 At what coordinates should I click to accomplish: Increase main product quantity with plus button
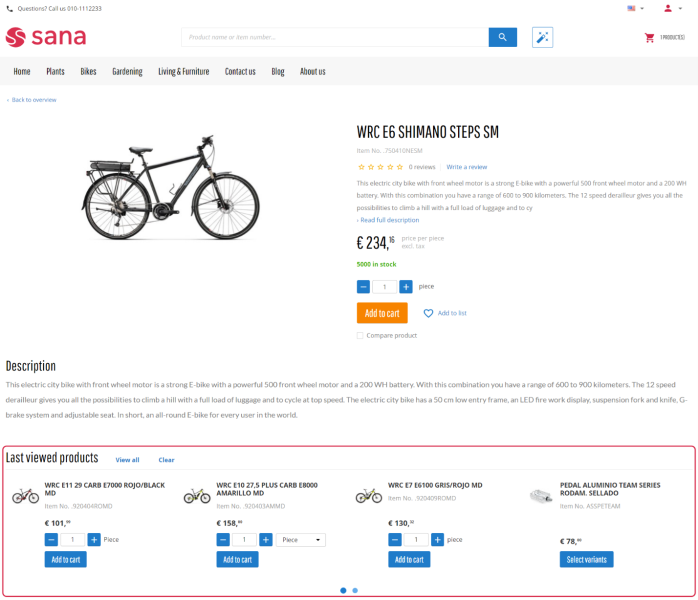click(406, 287)
